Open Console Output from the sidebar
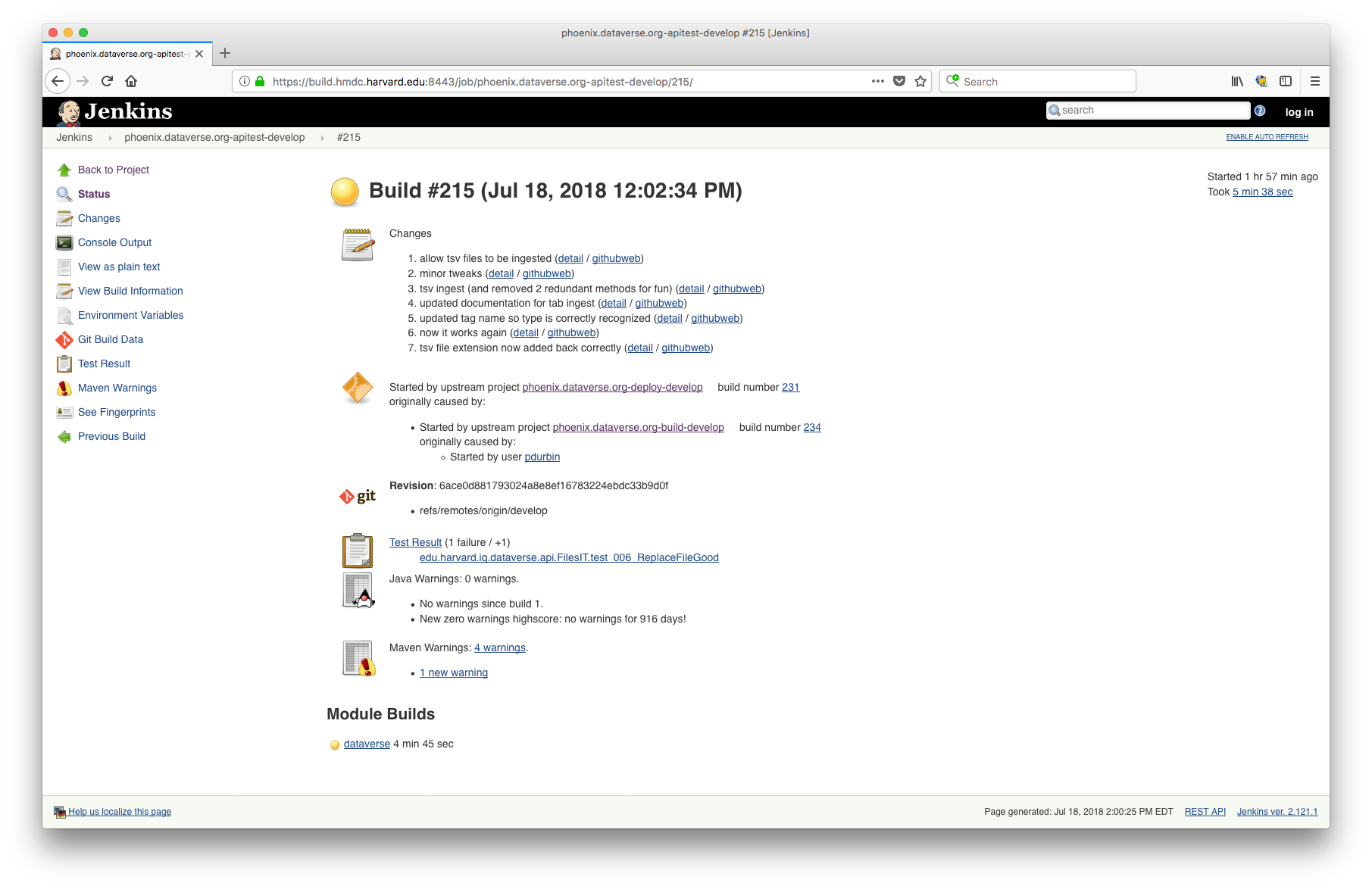Screen dimensions: 1372x889 pos(114,242)
